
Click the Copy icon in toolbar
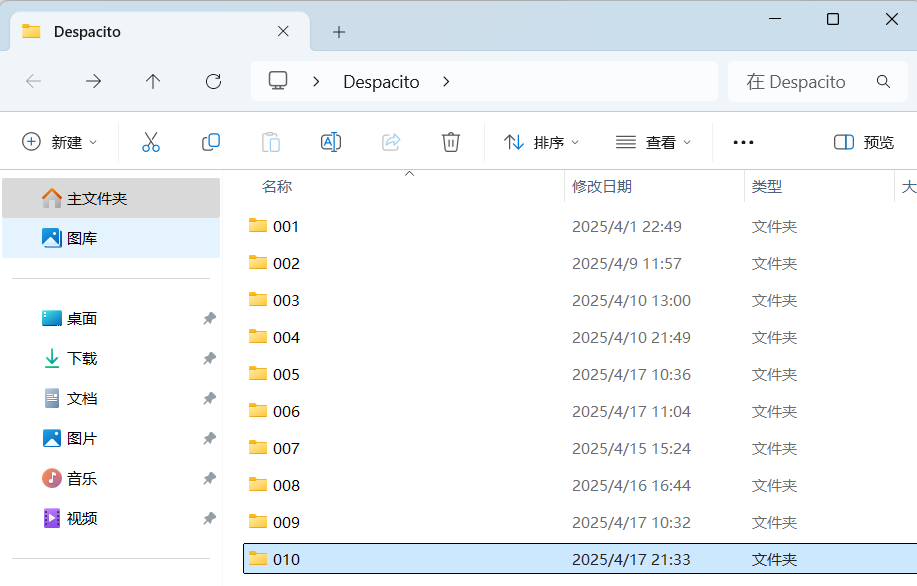(x=211, y=142)
